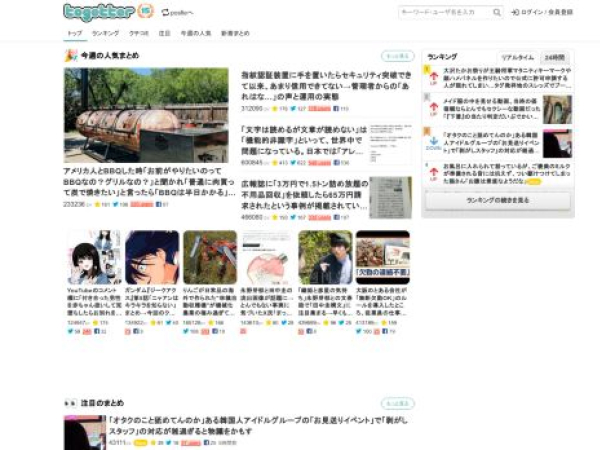Image resolution: width=600 pixels, height=450 pixels.
Task: Open thumbnail of 注目のまとめ first article
Action: (x=85, y=433)
